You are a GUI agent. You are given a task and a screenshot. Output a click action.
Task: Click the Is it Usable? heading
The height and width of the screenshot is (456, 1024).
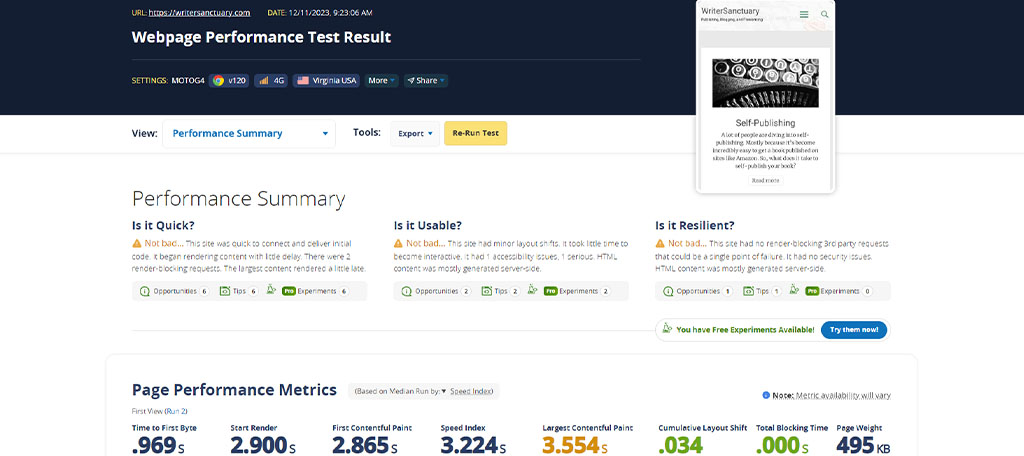click(x=428, y=225)
